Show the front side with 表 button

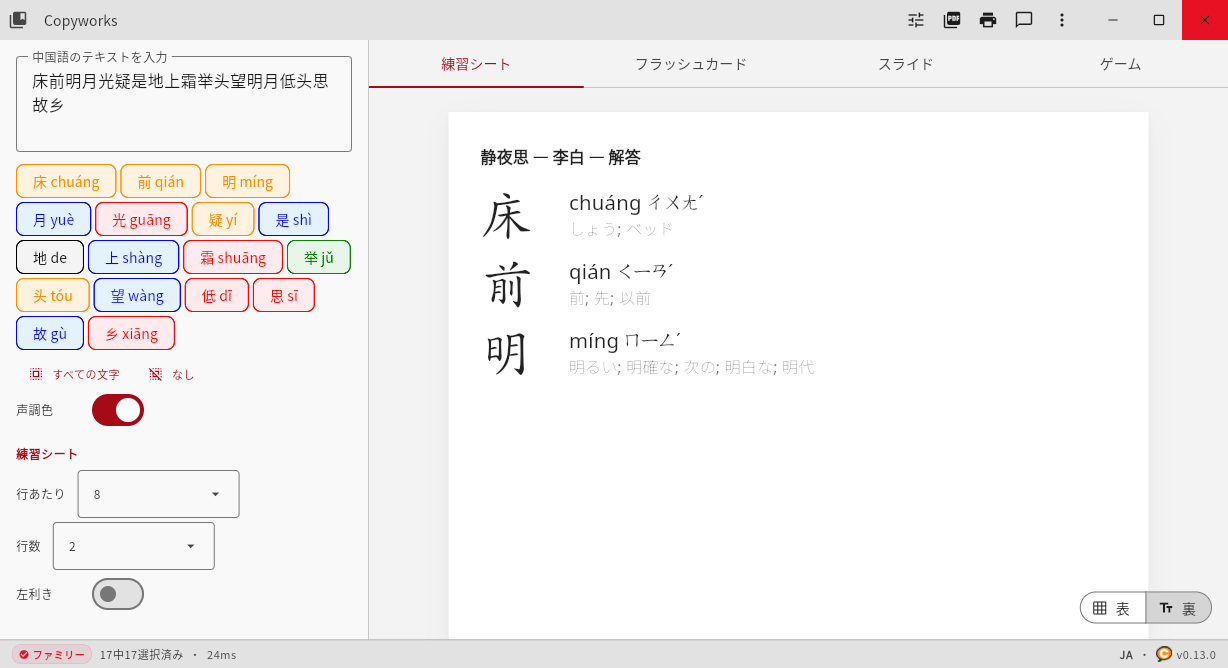click(1113, 608)
